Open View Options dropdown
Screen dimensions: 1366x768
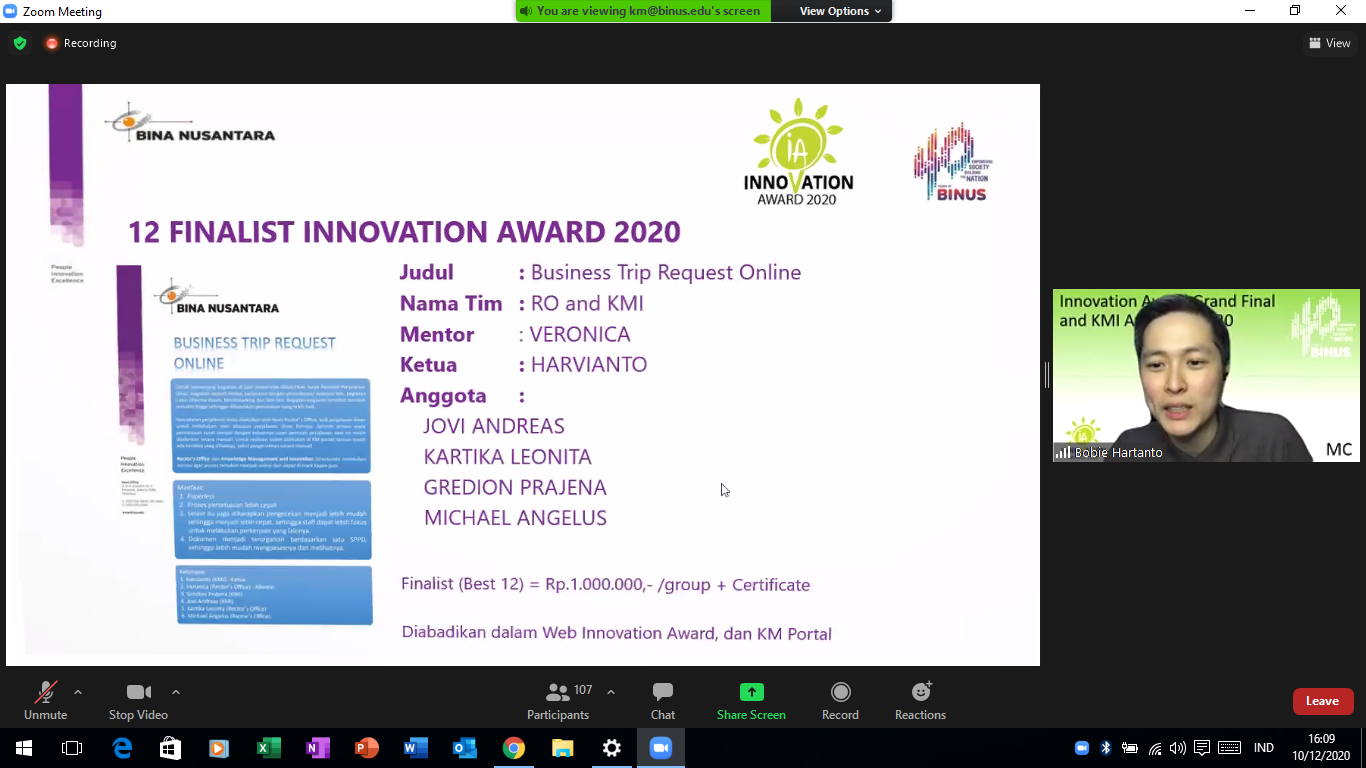(x=840, y=11)
